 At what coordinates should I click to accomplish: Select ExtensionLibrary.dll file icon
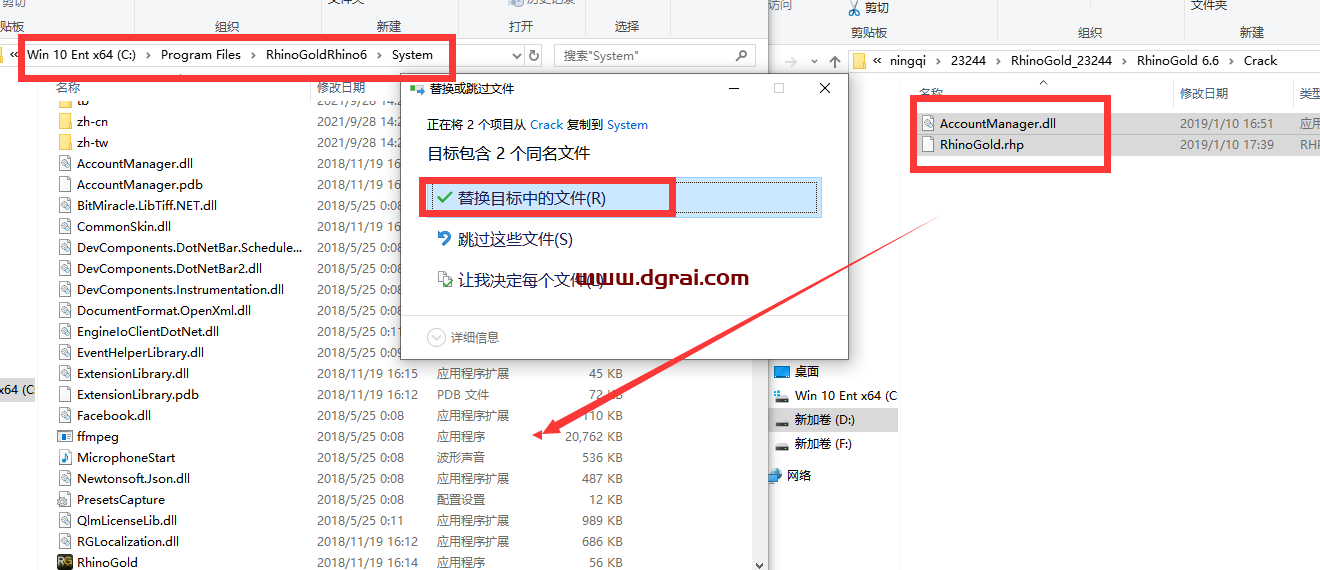pos(65,374)
